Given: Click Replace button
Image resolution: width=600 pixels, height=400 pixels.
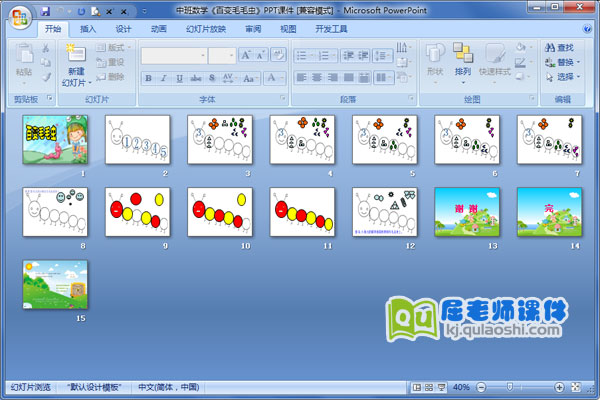Looking at the screenshot, I should click(562, 62).
